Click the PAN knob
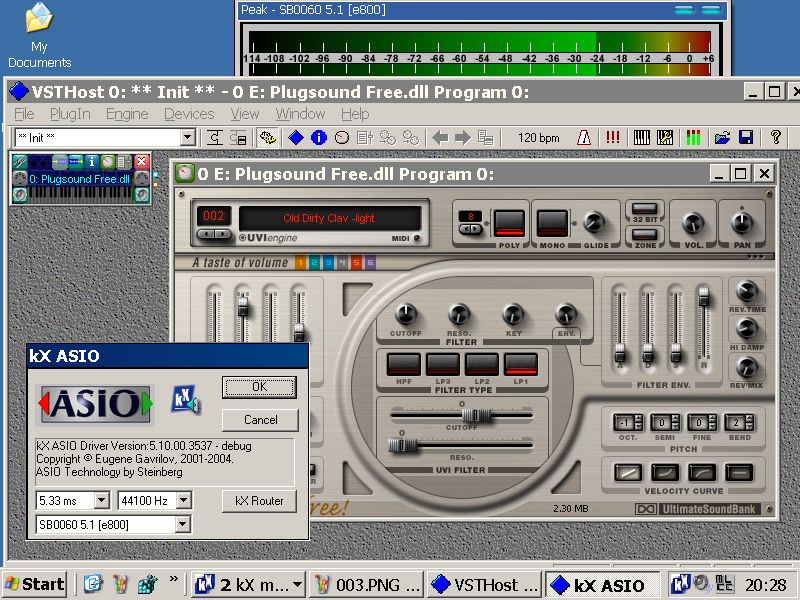800x600 pixels. click(741, 222)
